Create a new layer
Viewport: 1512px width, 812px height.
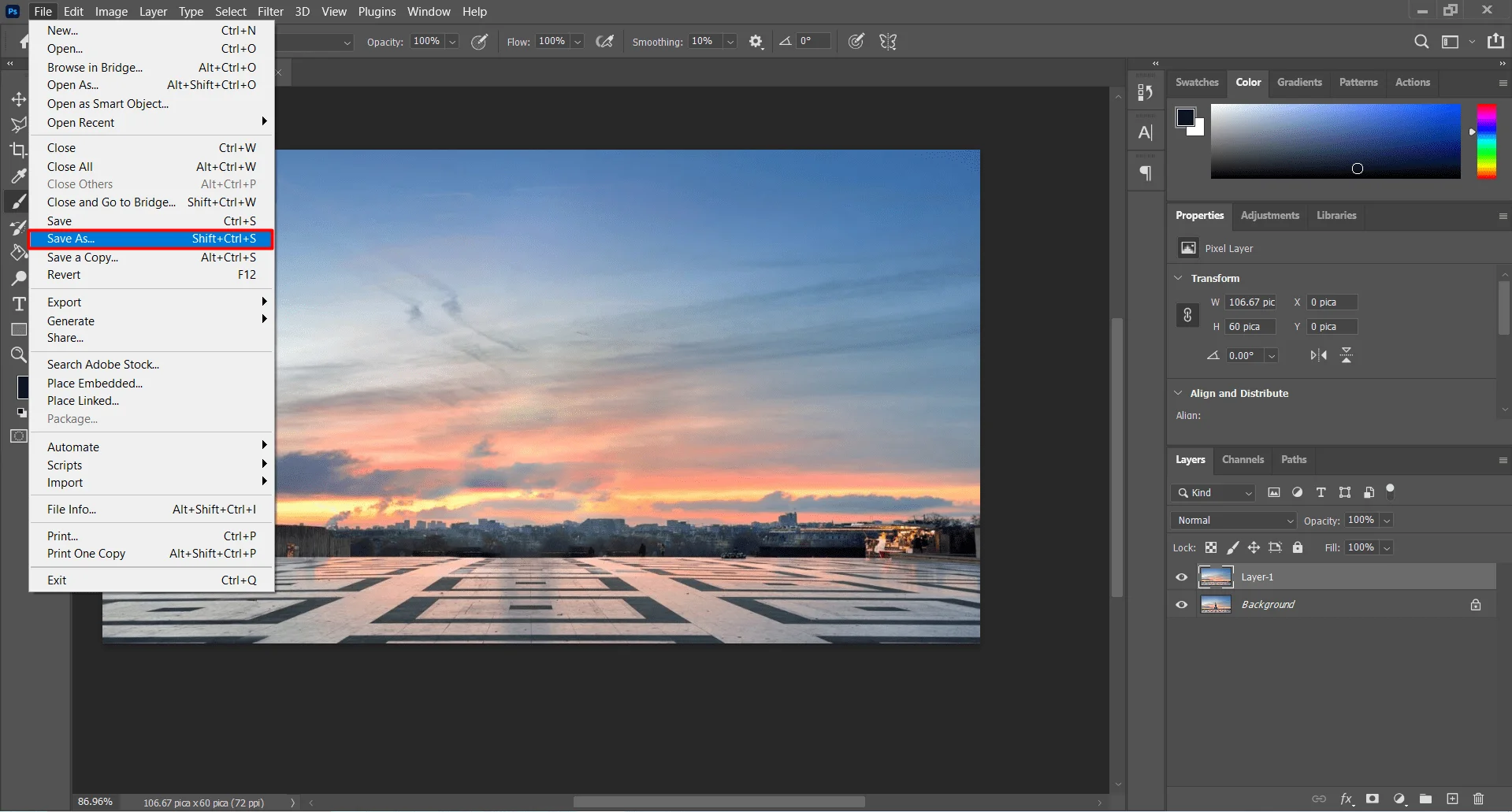(x=1452, y=799)
